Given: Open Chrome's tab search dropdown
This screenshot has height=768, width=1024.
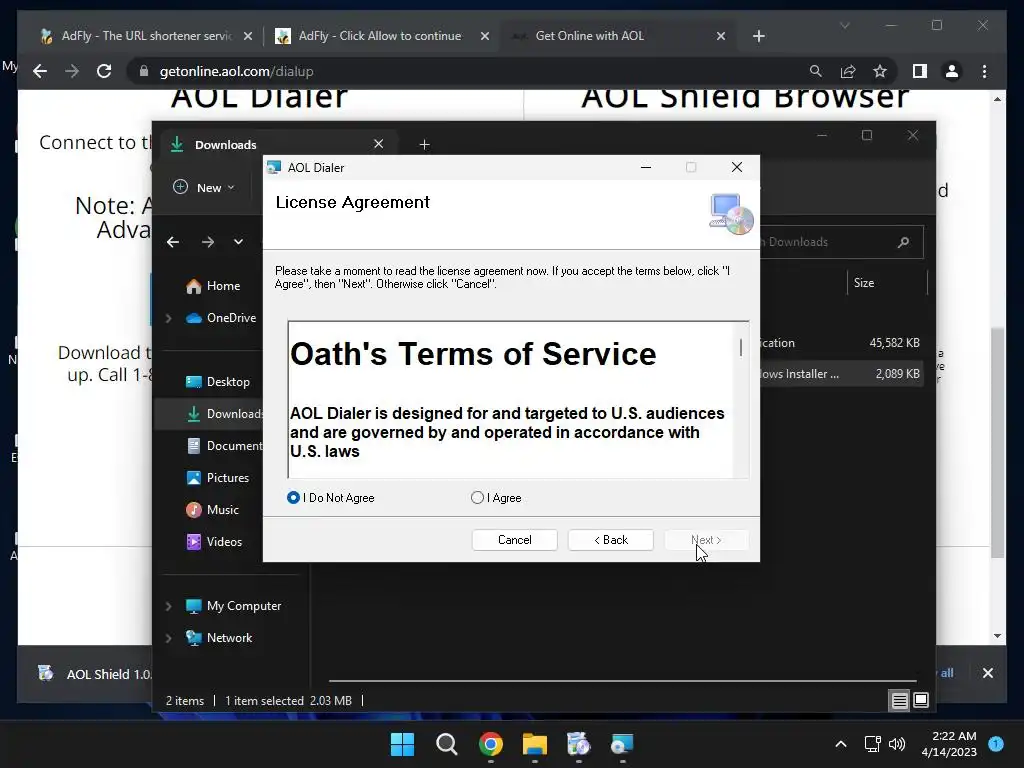Looking at the screenshot, I should [x=844, y=25].
